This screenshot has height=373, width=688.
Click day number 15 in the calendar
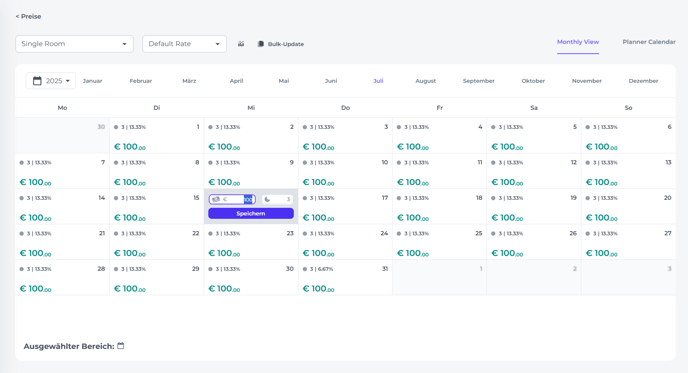point(196,198)
